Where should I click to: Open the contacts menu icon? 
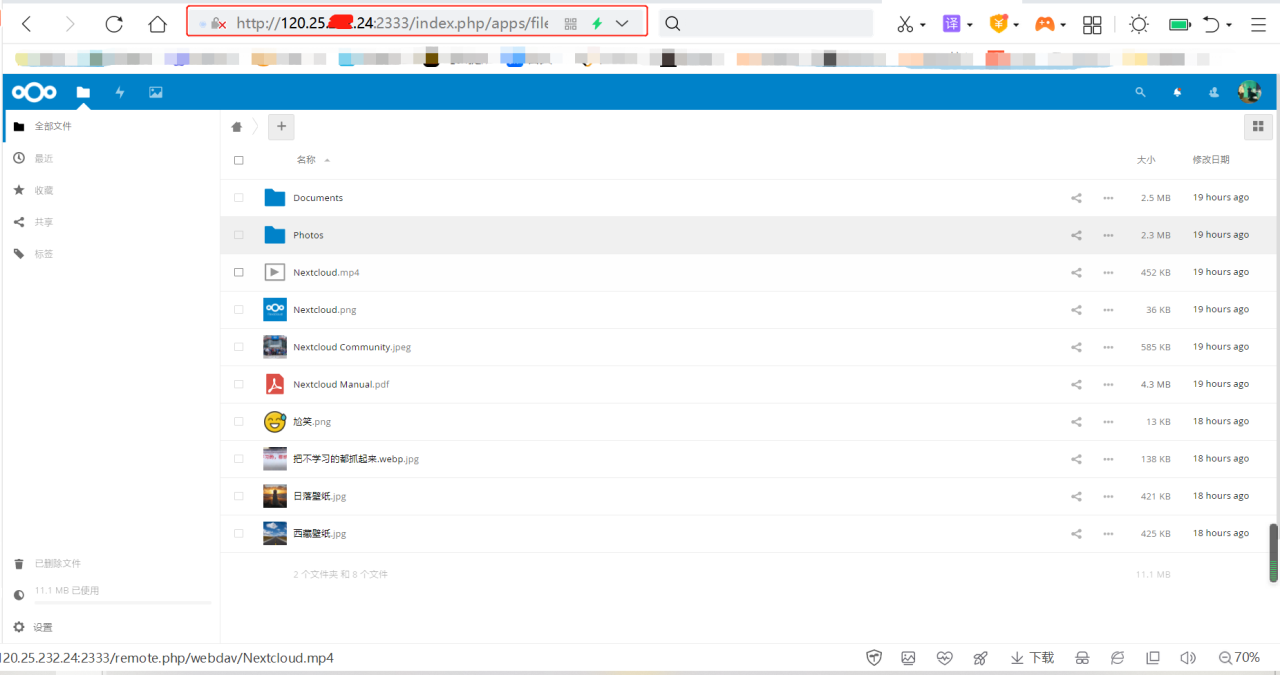coord(1214,92)
